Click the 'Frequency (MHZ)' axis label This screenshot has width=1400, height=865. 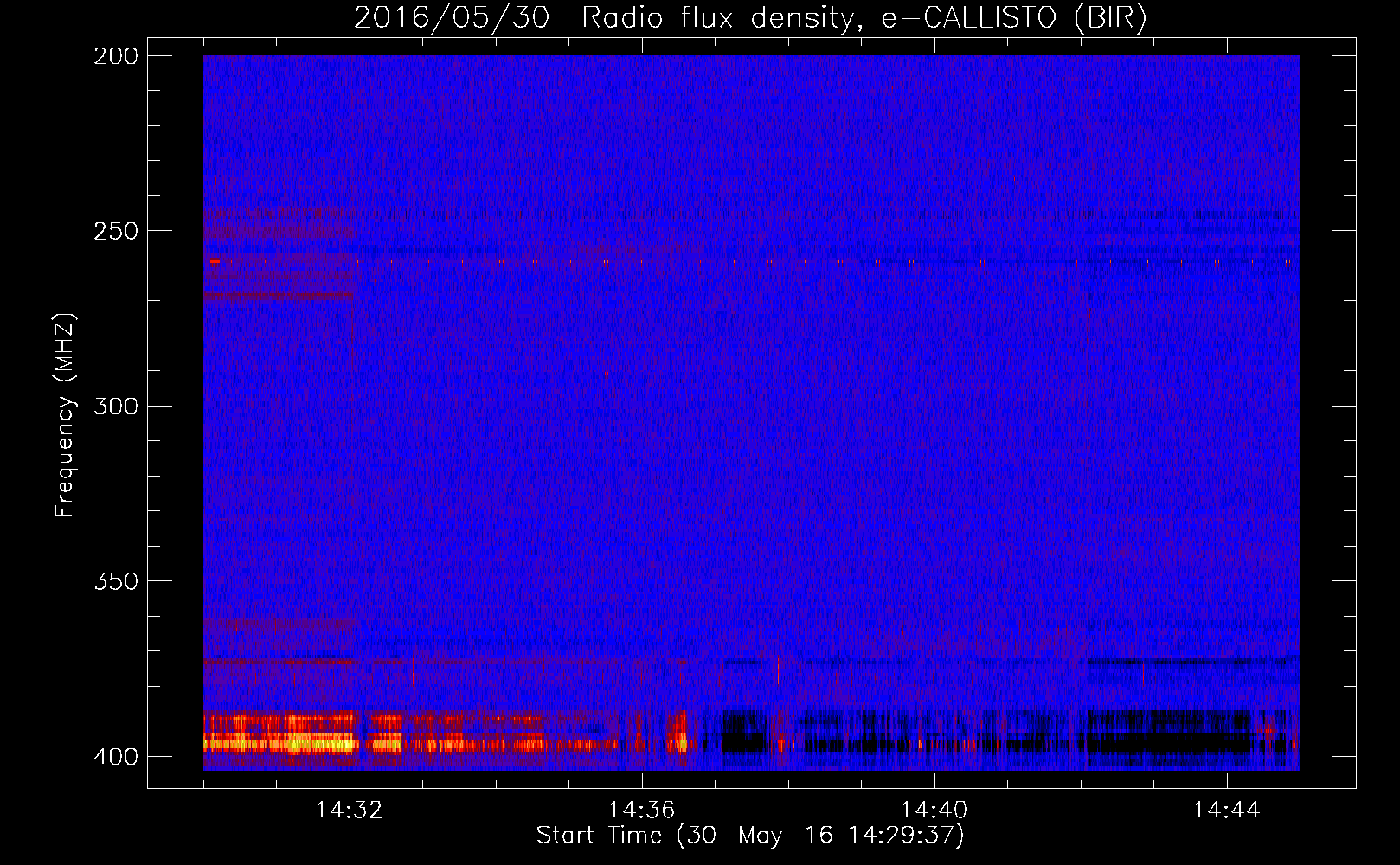pyautogui.click(x=65, y=414)
